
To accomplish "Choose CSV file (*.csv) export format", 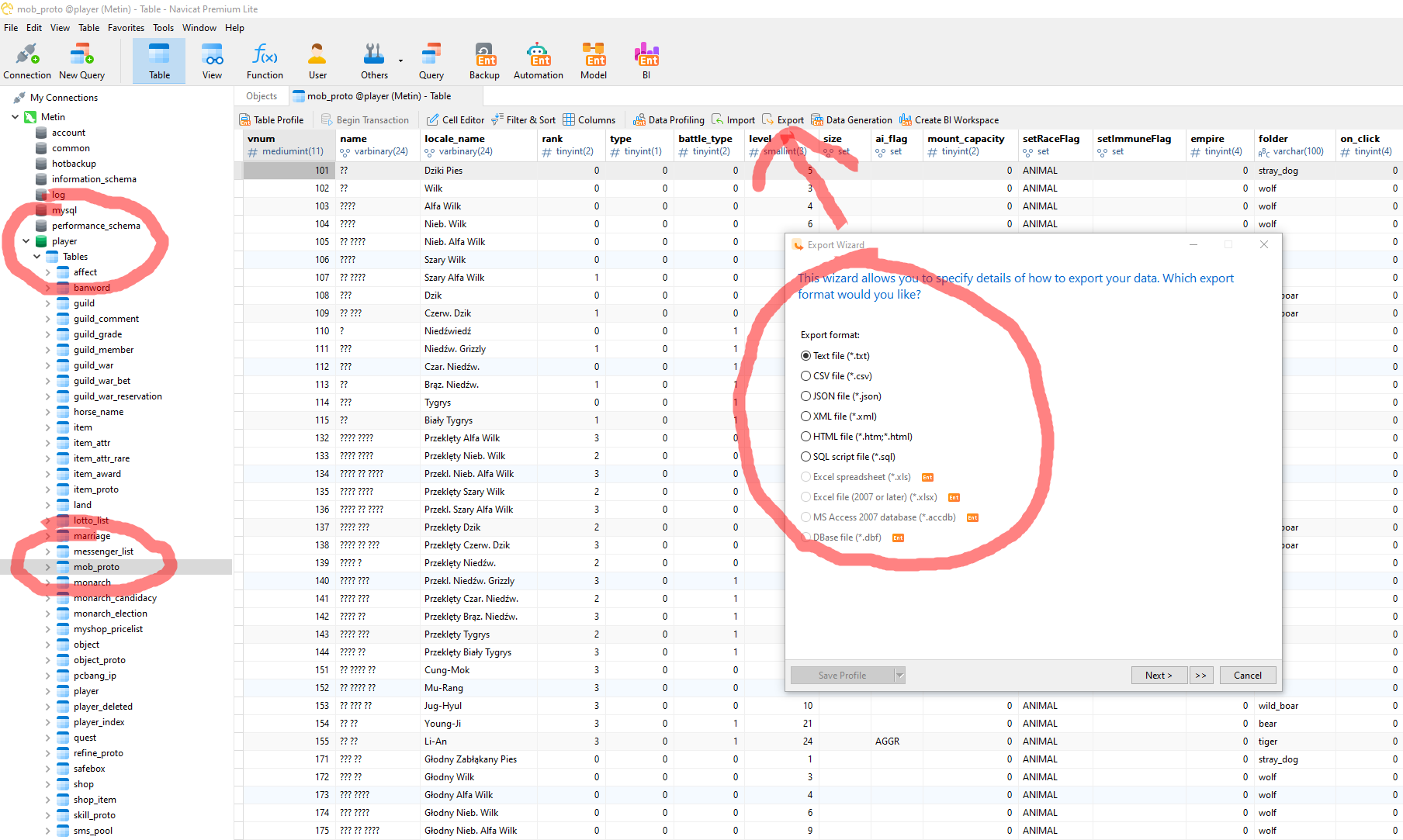I will coord(837,376).
